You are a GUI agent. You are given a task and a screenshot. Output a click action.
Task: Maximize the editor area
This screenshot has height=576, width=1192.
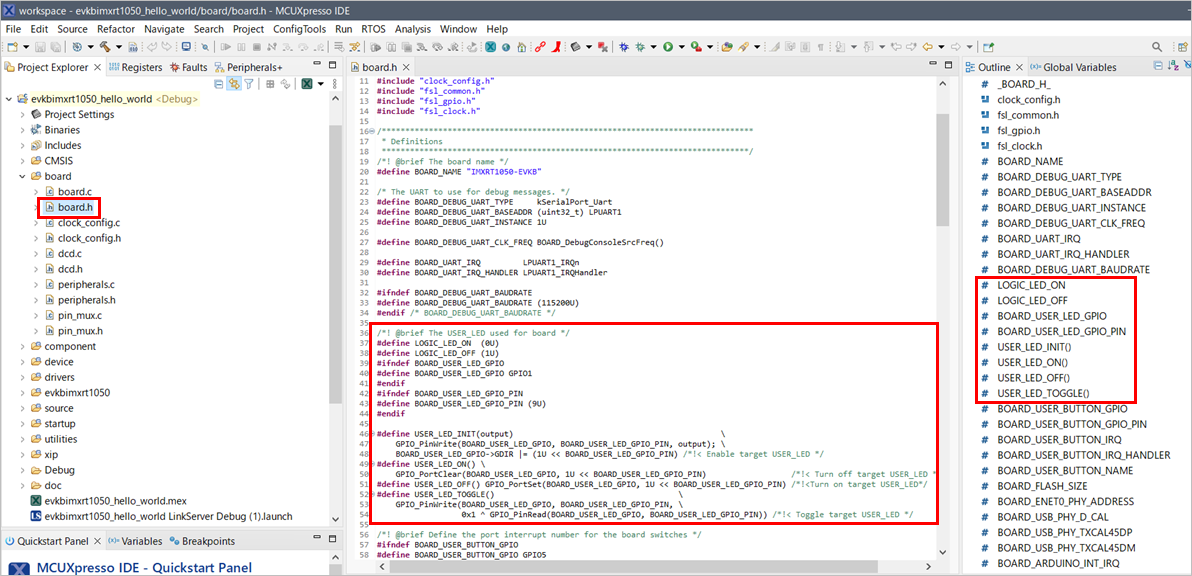(949, 65)
